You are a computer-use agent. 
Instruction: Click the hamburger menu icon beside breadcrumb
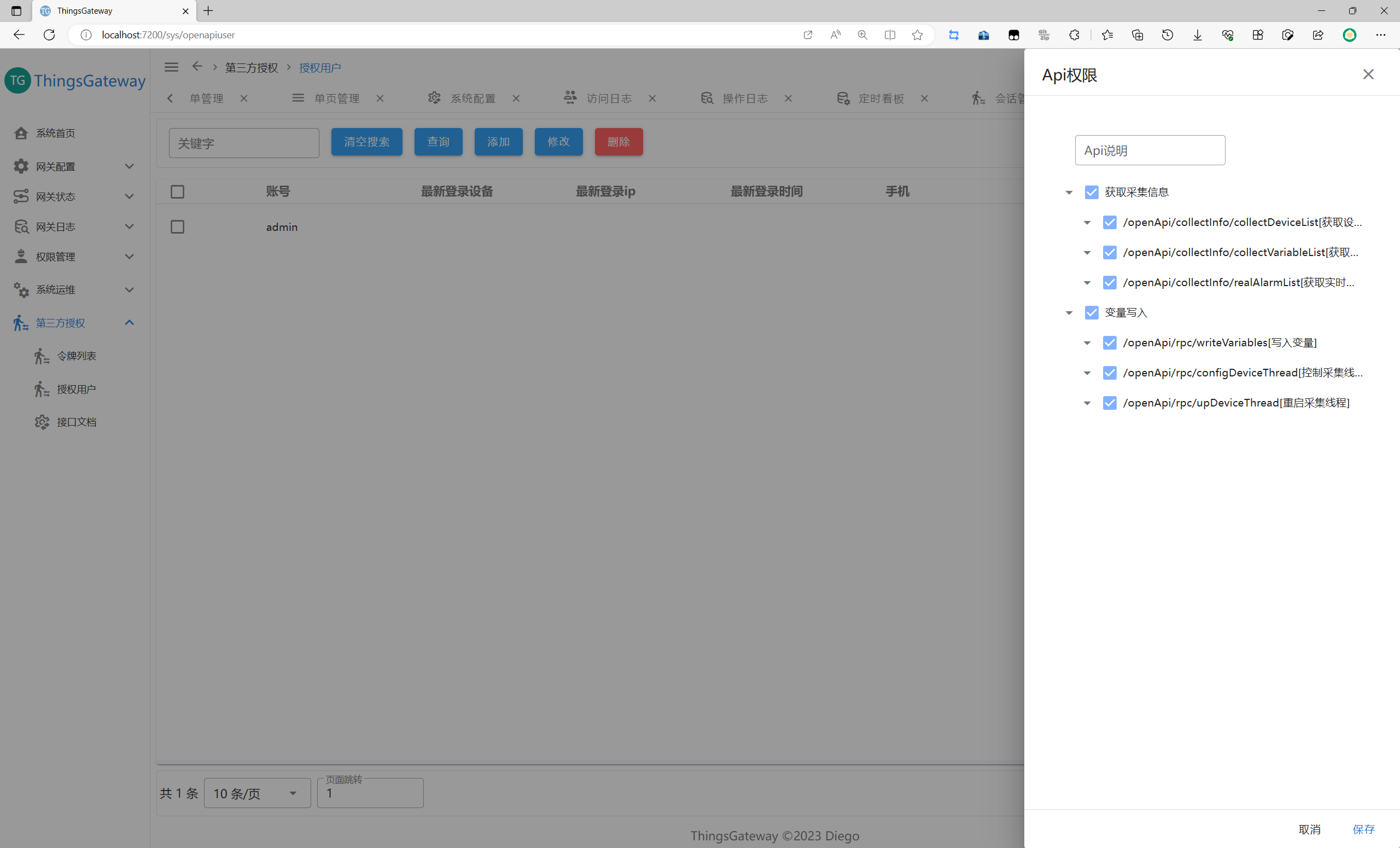coord(171,67)
